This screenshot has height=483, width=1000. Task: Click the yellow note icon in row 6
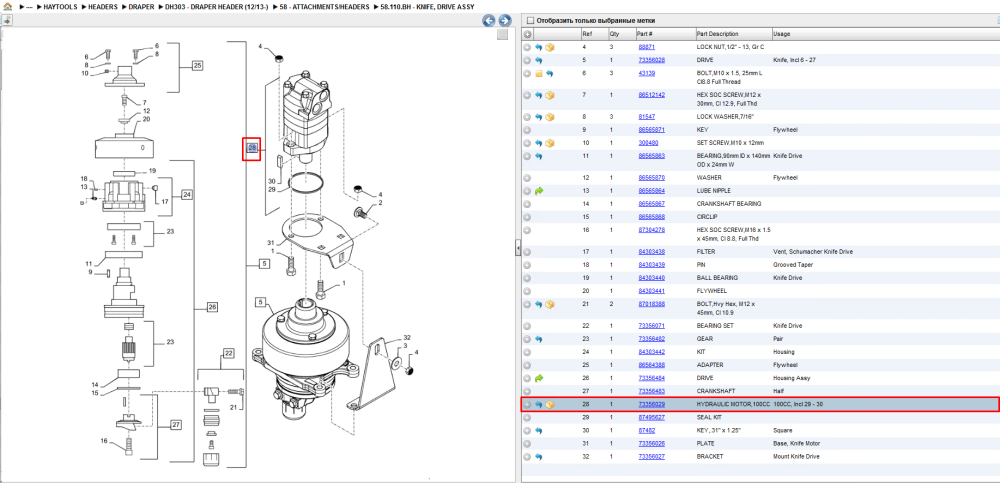pyautogui.click(x=538, y=73)
